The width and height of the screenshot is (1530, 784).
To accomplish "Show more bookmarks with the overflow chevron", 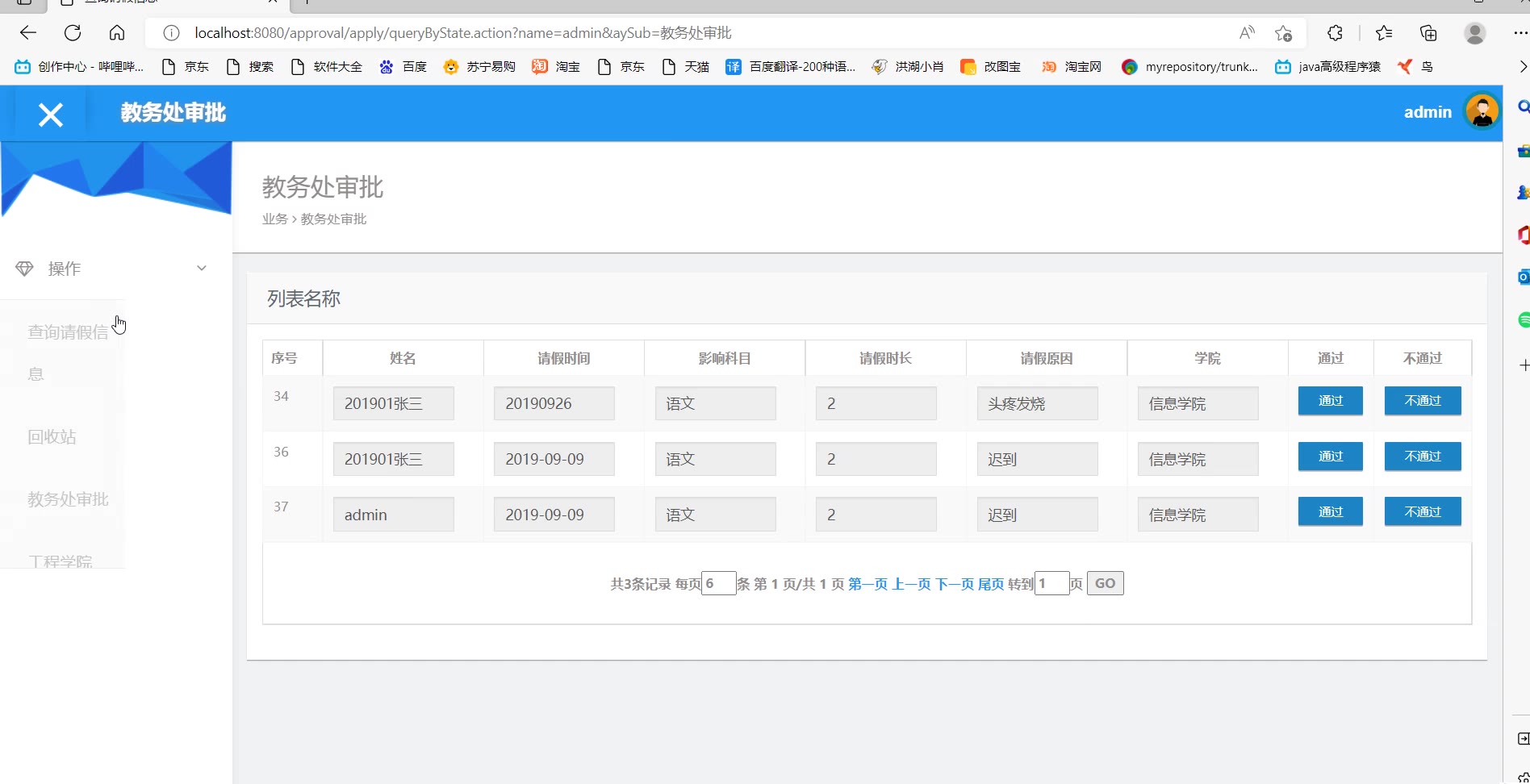I will tap(1523, 67).
